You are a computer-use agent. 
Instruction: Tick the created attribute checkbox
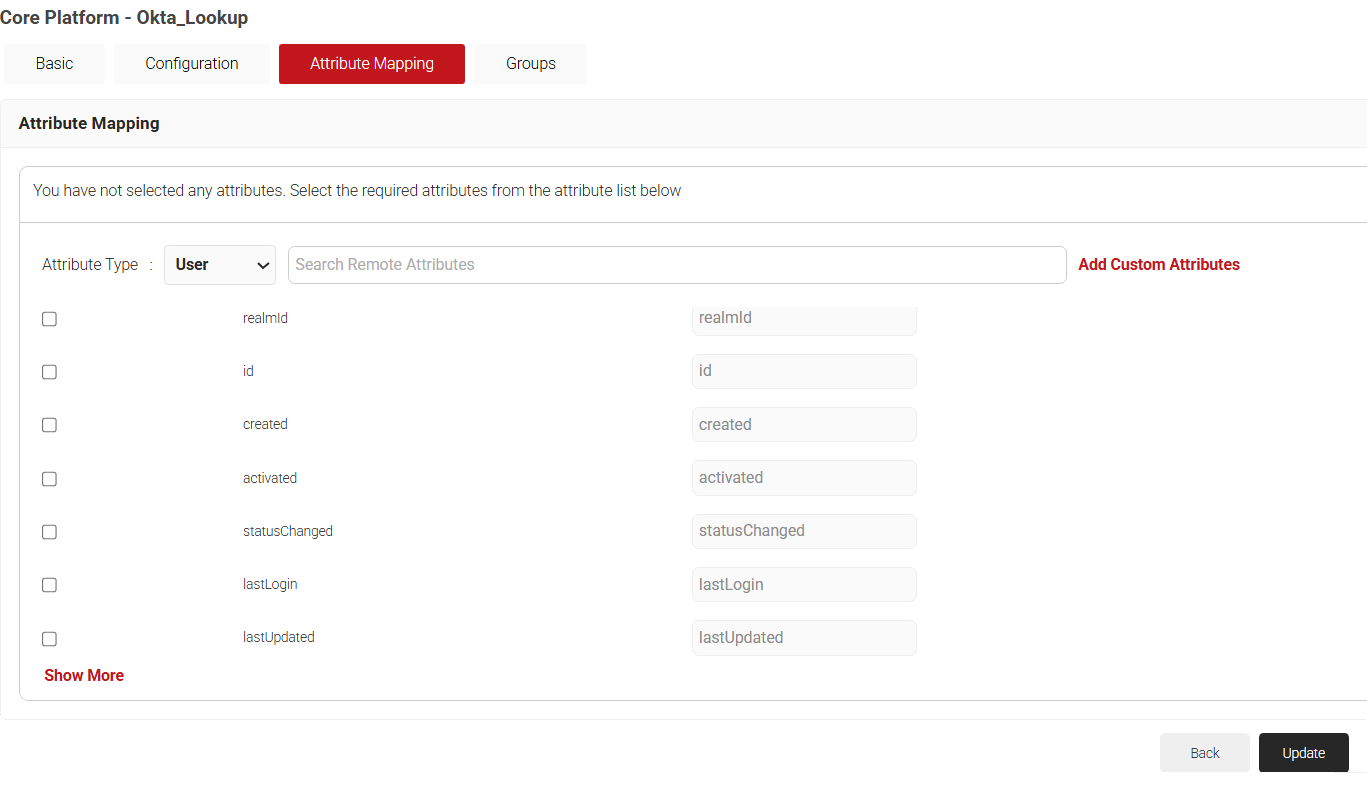pyautogui.click(x=49, y=425)
